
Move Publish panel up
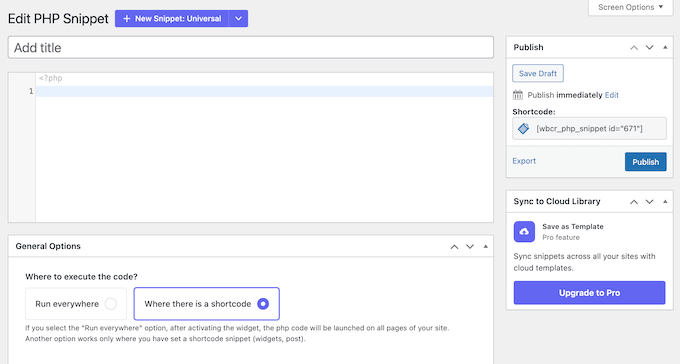634,47
